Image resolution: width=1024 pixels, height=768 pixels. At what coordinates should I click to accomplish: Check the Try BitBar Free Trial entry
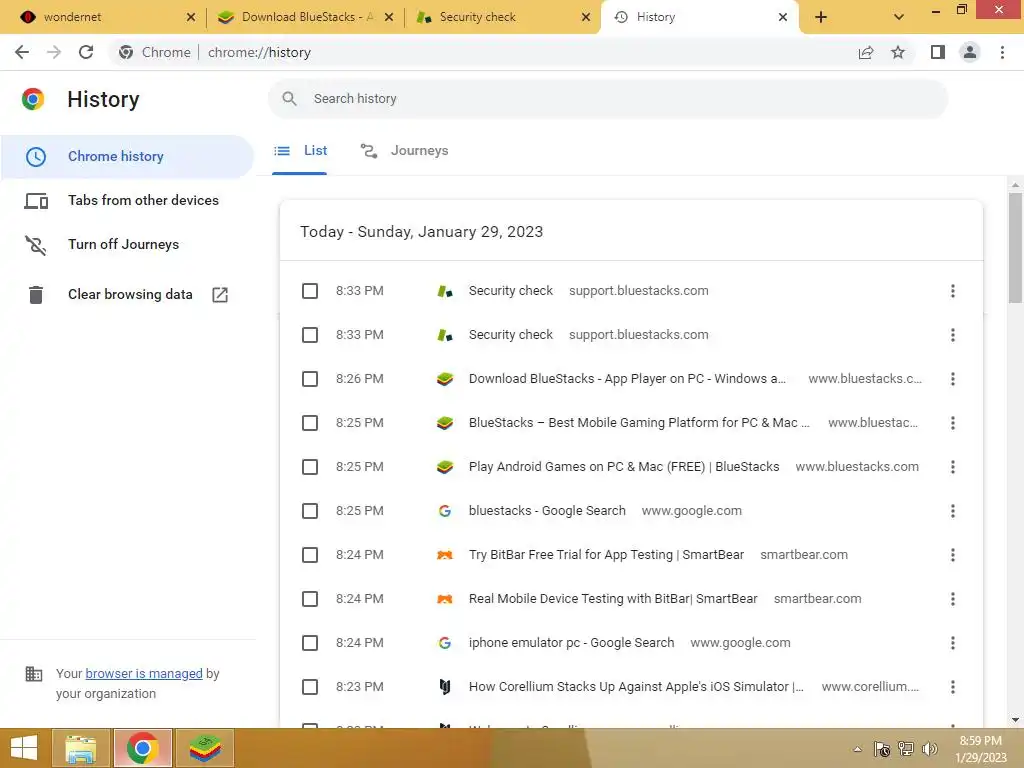coord(310,555)
